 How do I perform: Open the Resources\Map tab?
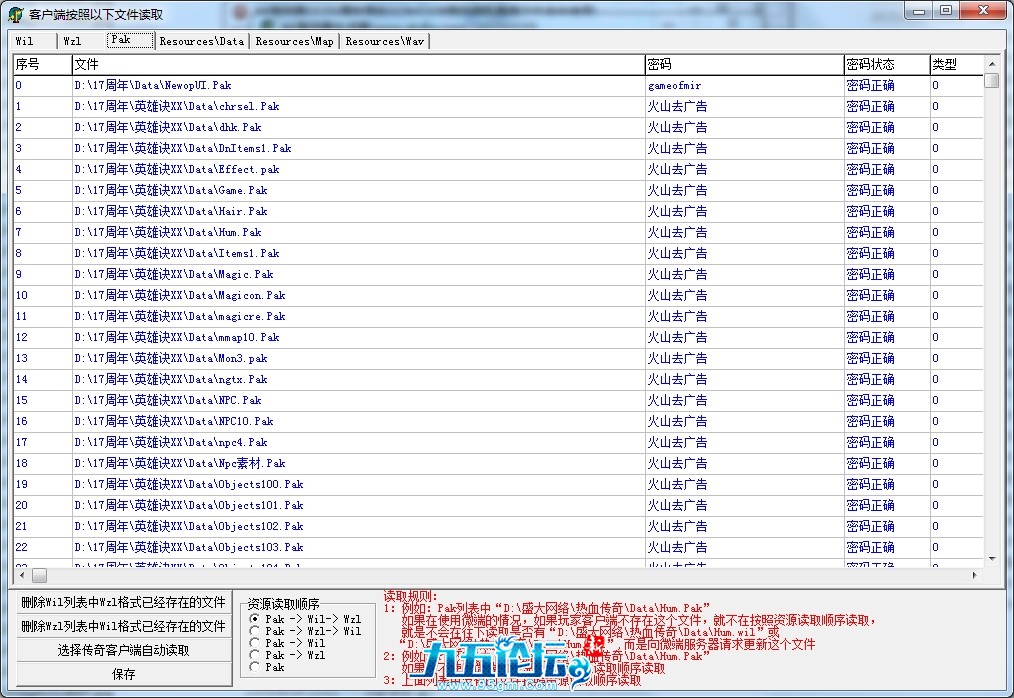tap(294, 41)
